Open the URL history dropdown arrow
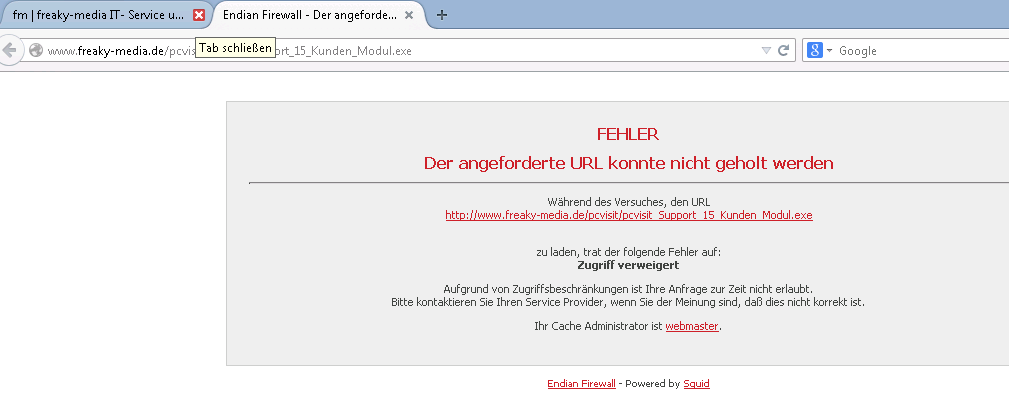The width and height of the screenshot is (1009, 414). point(766,50)
